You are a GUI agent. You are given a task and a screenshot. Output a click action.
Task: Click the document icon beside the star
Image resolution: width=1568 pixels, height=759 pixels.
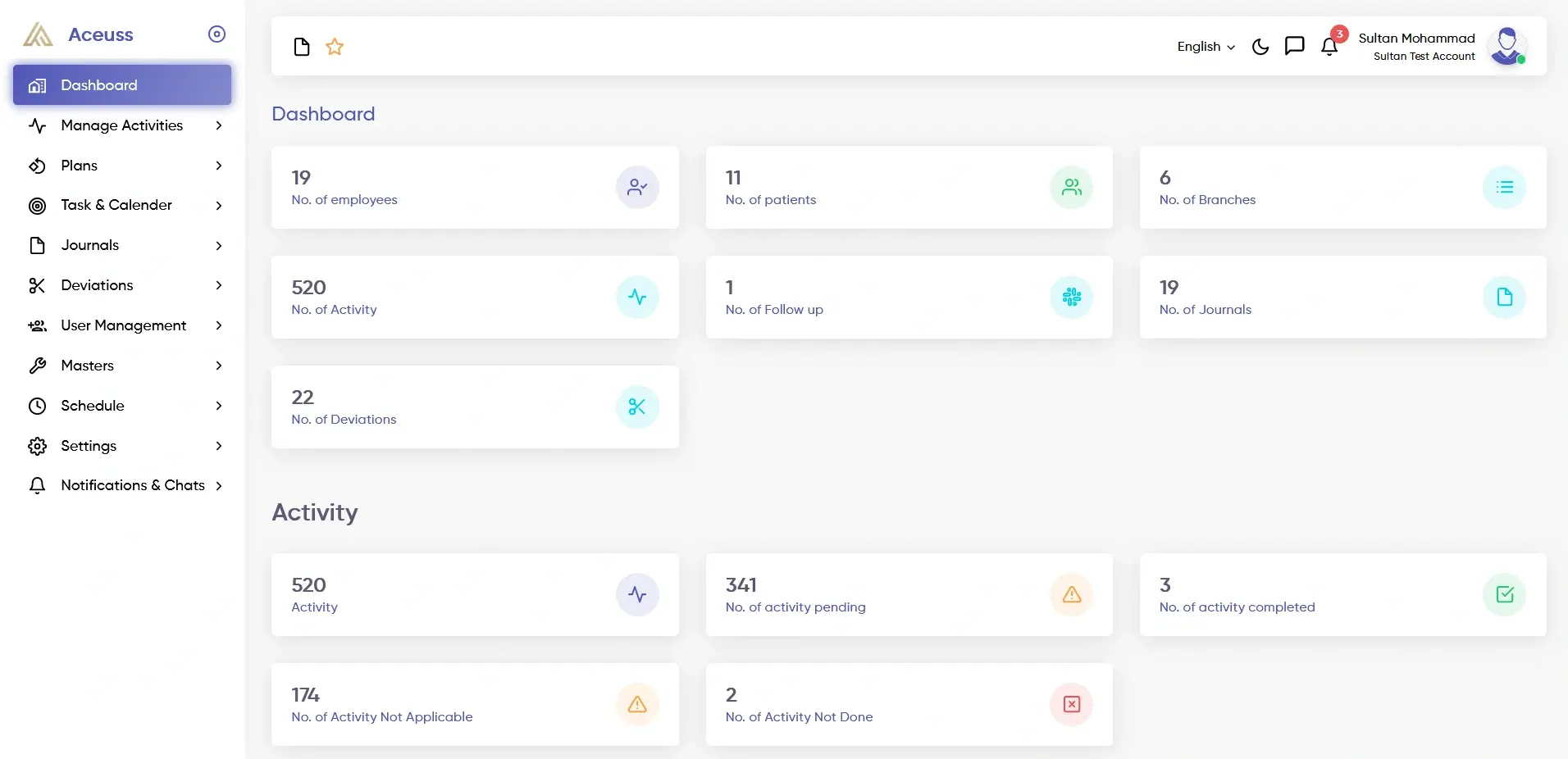(x=301, y=47)
